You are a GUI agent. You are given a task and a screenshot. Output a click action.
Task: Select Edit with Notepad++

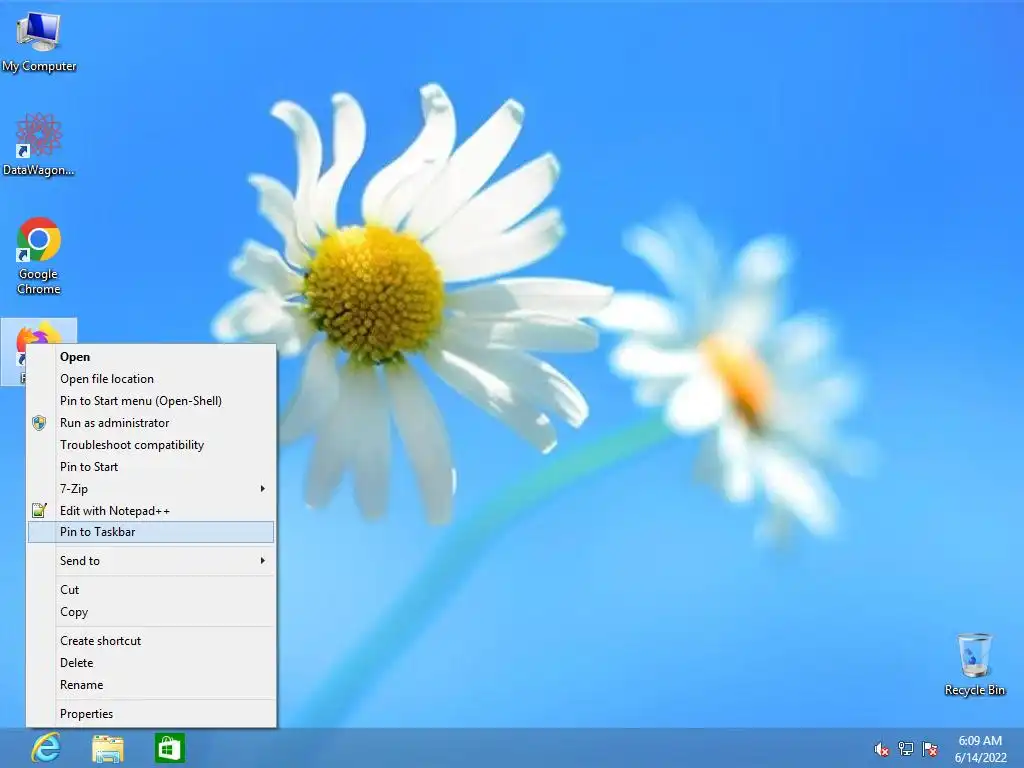tap(151, 511)
